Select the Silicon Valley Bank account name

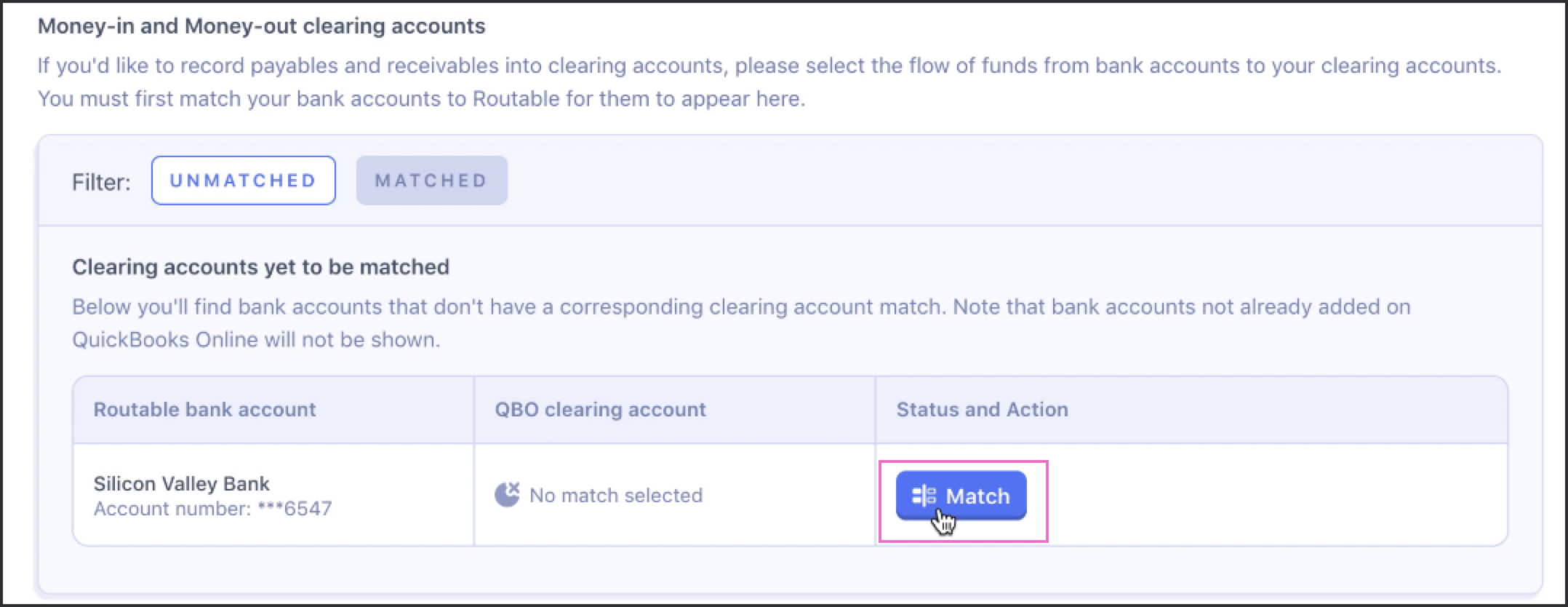coord(182,484)
